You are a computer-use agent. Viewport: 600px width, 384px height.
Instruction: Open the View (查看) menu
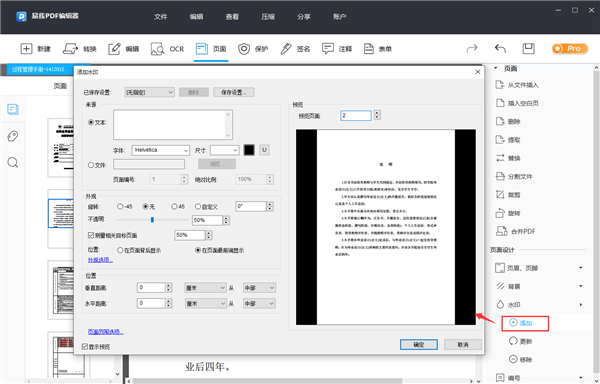[x=232, y=16]
